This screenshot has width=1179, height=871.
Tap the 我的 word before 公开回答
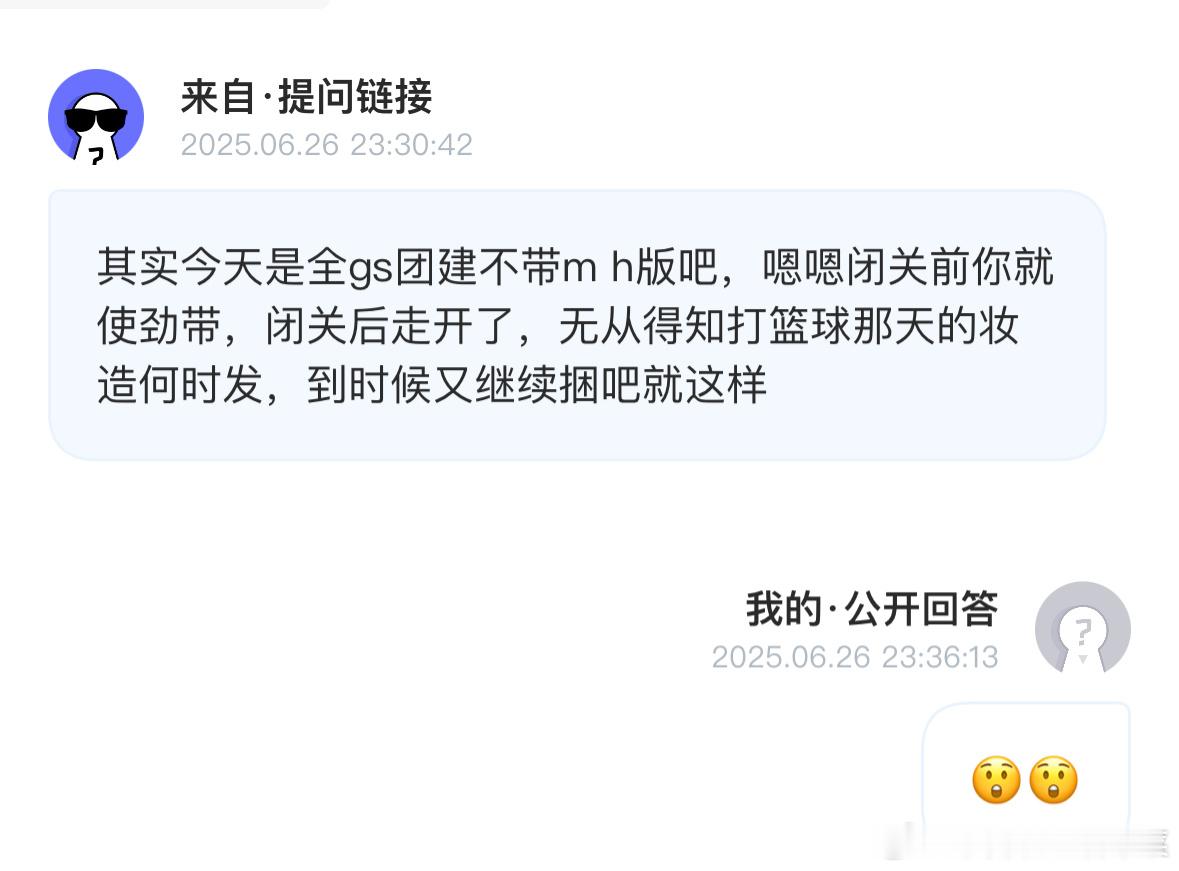pyautogui.click(x=783, y=608)
